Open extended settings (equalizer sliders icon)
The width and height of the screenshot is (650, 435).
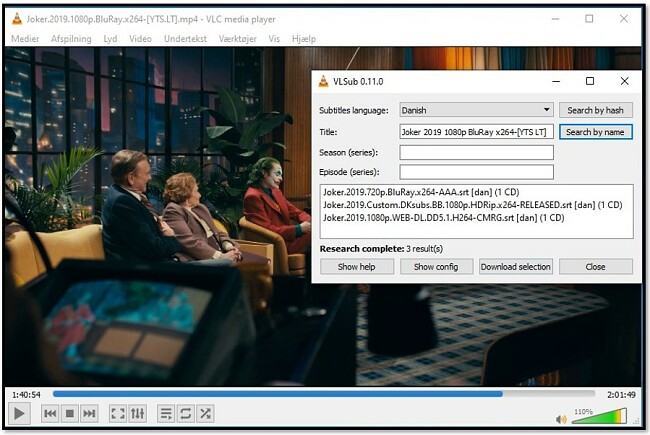coord(137,413)
